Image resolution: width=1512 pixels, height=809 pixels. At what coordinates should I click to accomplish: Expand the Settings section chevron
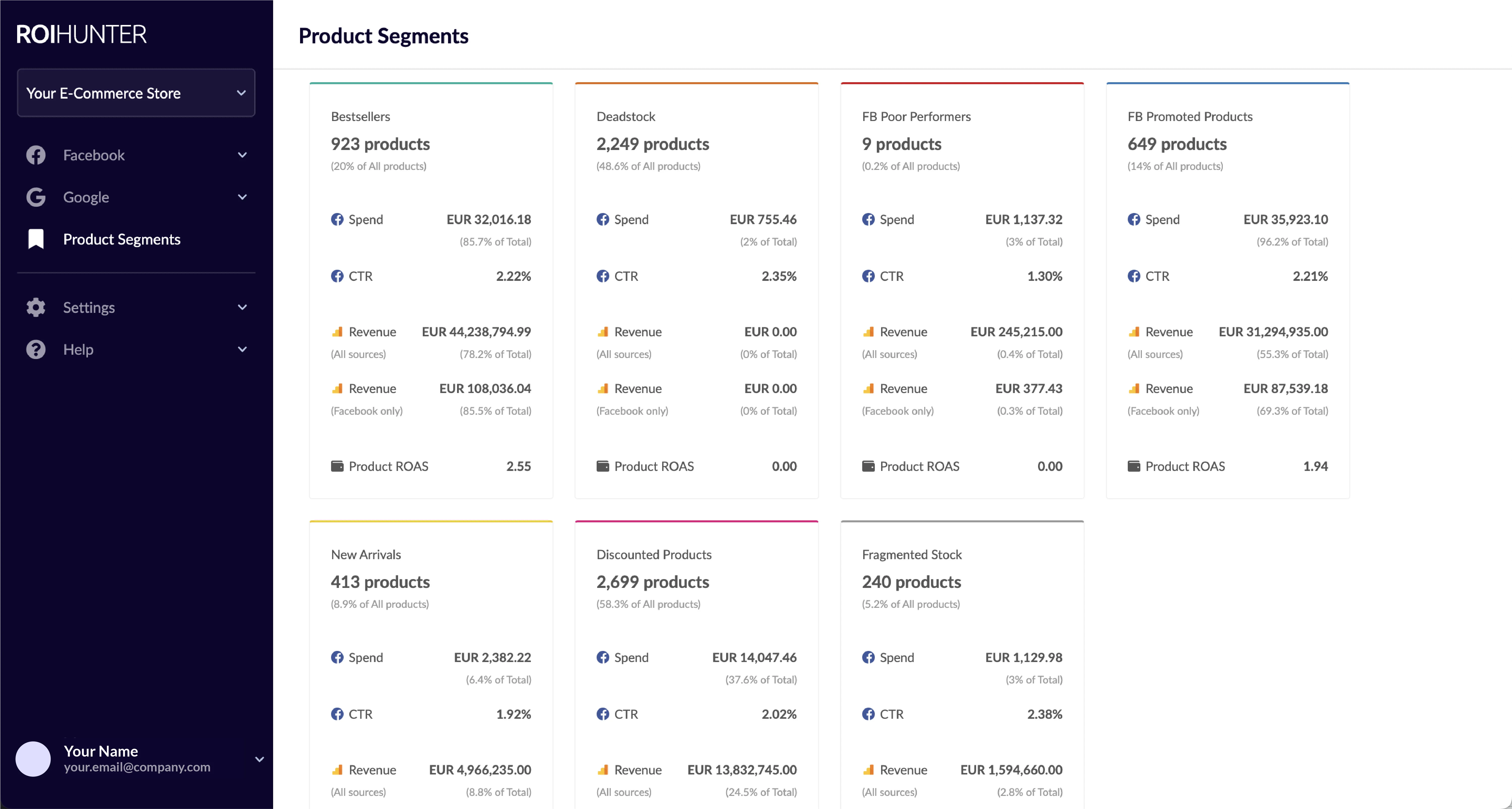click(242, 307)
